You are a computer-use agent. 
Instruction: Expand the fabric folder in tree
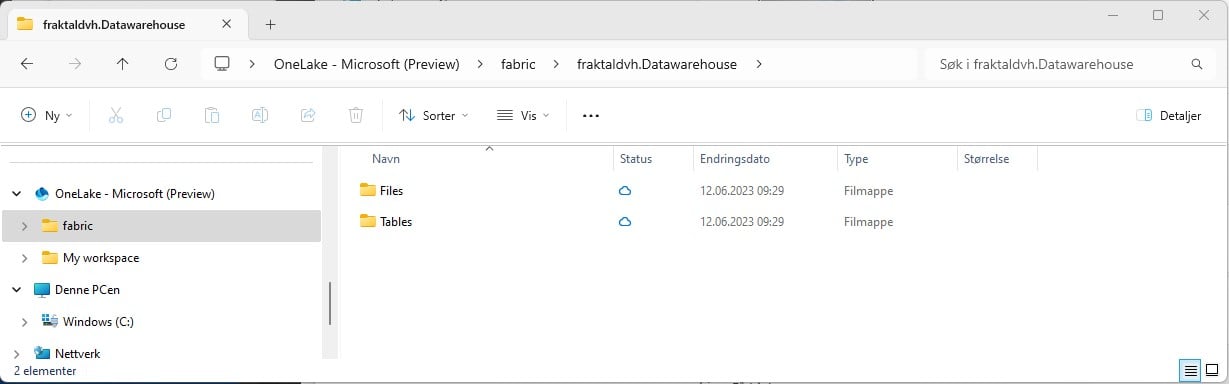(x=24, y=226)
